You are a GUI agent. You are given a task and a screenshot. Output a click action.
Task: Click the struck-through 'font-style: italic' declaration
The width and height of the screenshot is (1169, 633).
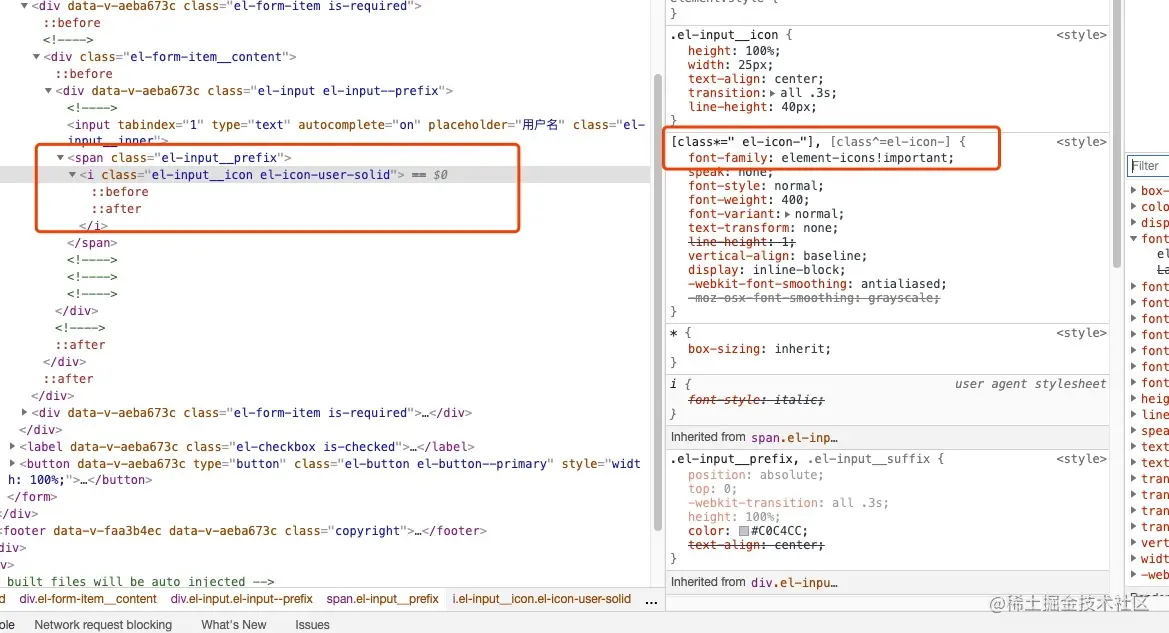(x=756, y=400)
